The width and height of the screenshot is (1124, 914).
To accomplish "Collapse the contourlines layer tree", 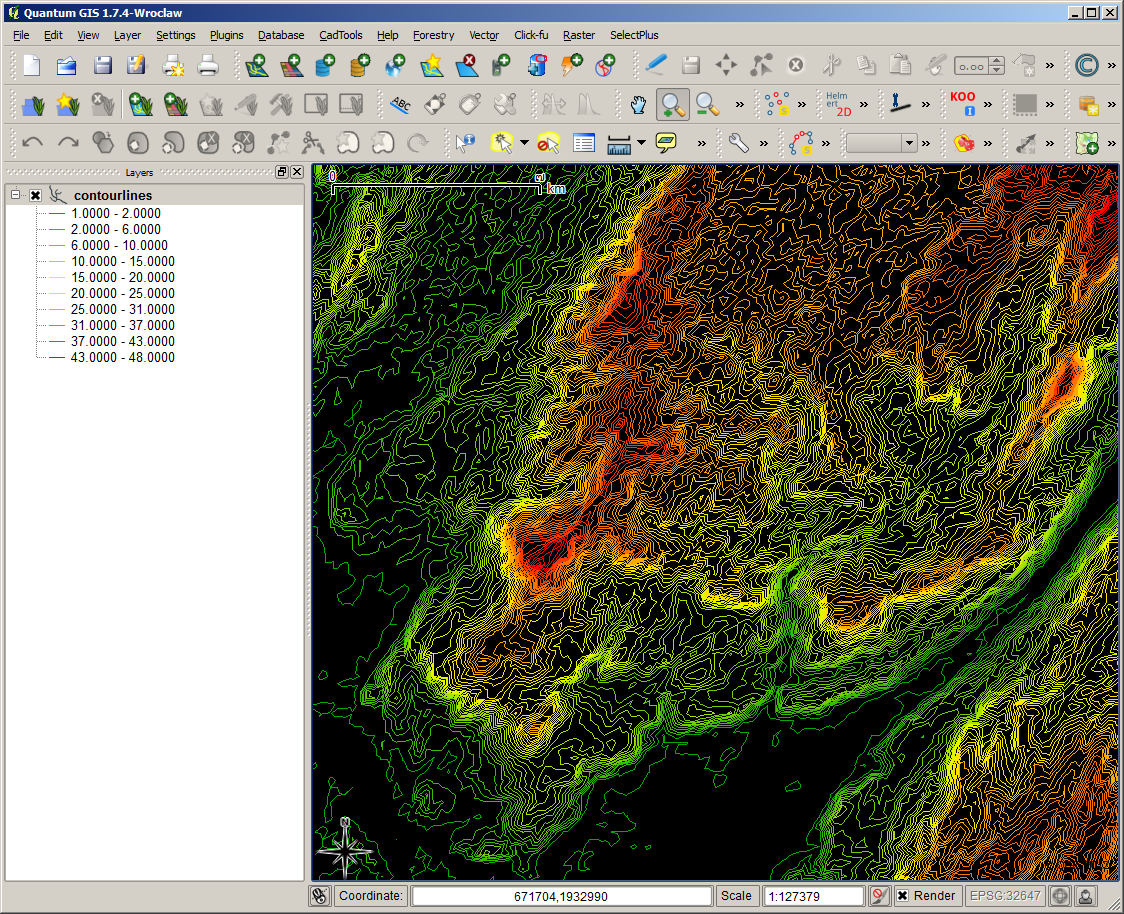I will (14, 194).
